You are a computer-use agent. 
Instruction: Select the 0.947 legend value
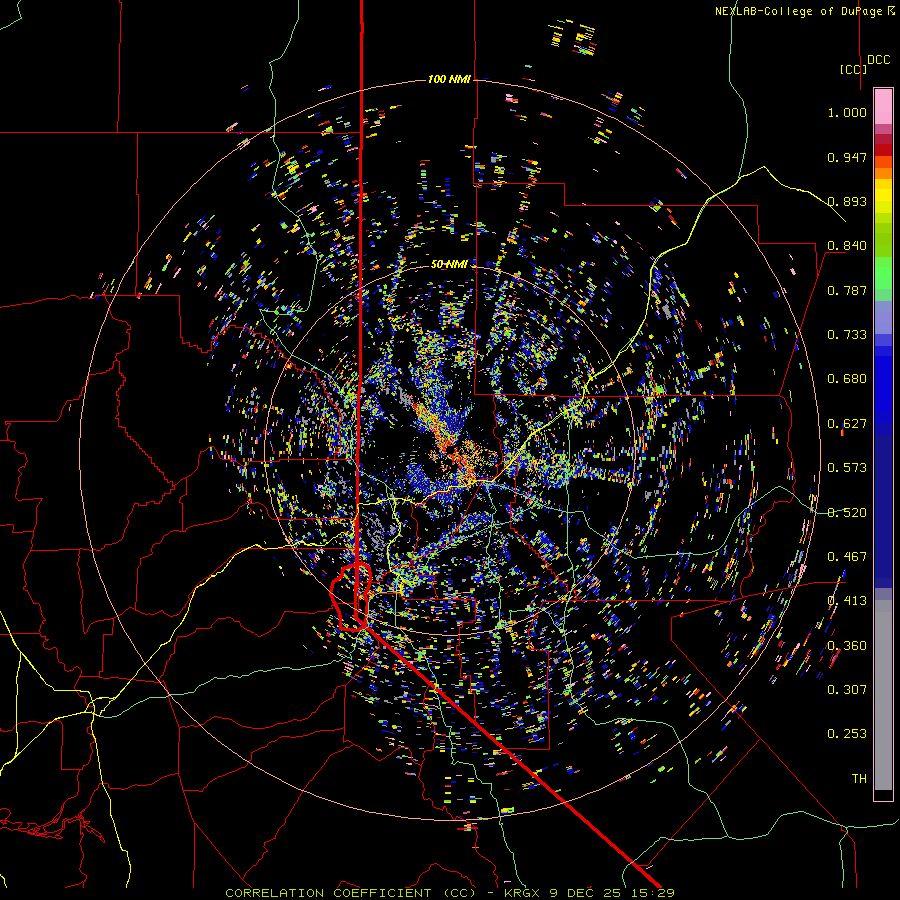[x=847, y=157]
